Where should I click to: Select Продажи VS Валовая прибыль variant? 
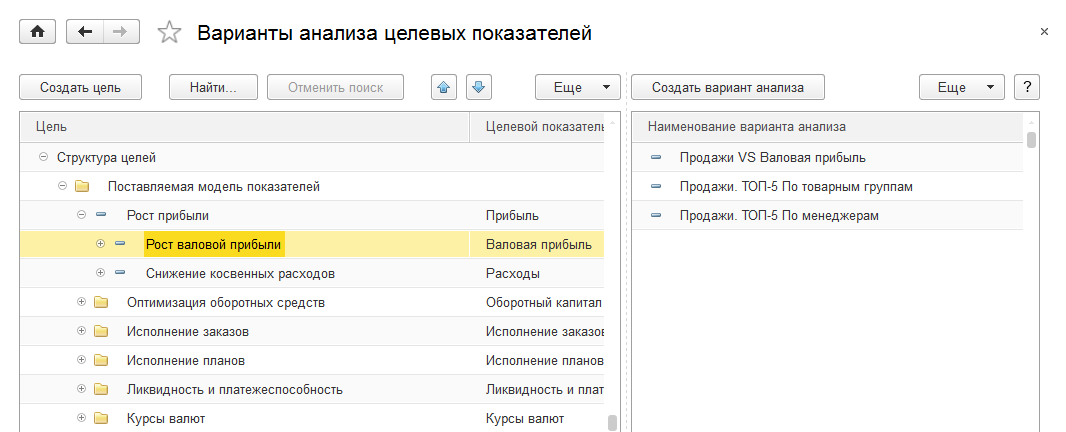pyautogui.click(x=772, y=157)
